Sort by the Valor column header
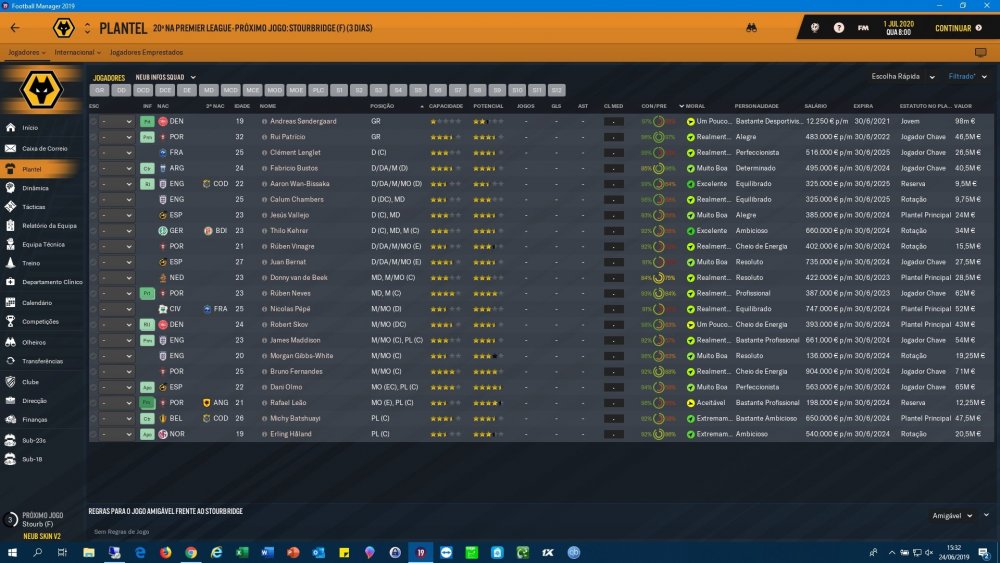Image resolution: width=1000 pixels, height=563 pixels. pyautogui.click(x=962, y=106)
